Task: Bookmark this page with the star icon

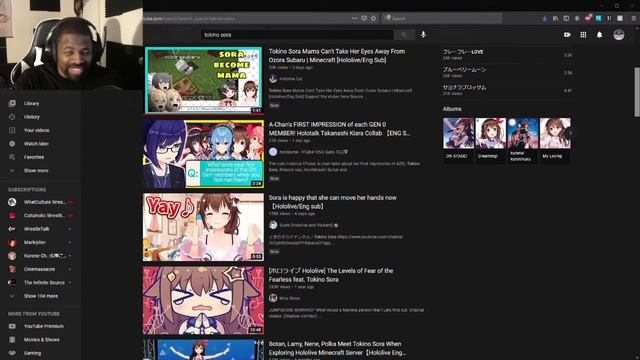Action: point(373,18)
